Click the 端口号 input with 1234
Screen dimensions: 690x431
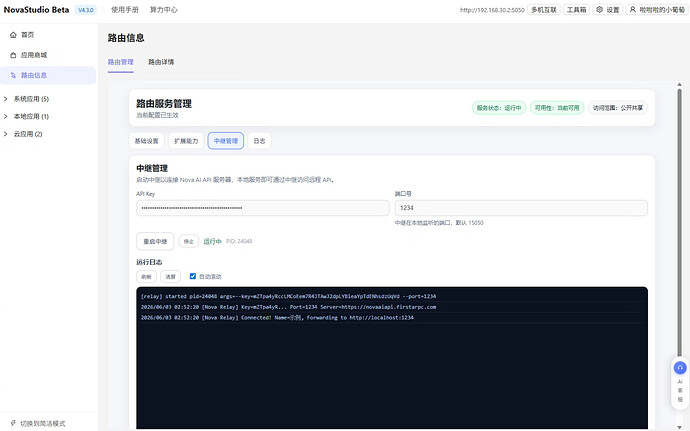[x=521, y=208]
